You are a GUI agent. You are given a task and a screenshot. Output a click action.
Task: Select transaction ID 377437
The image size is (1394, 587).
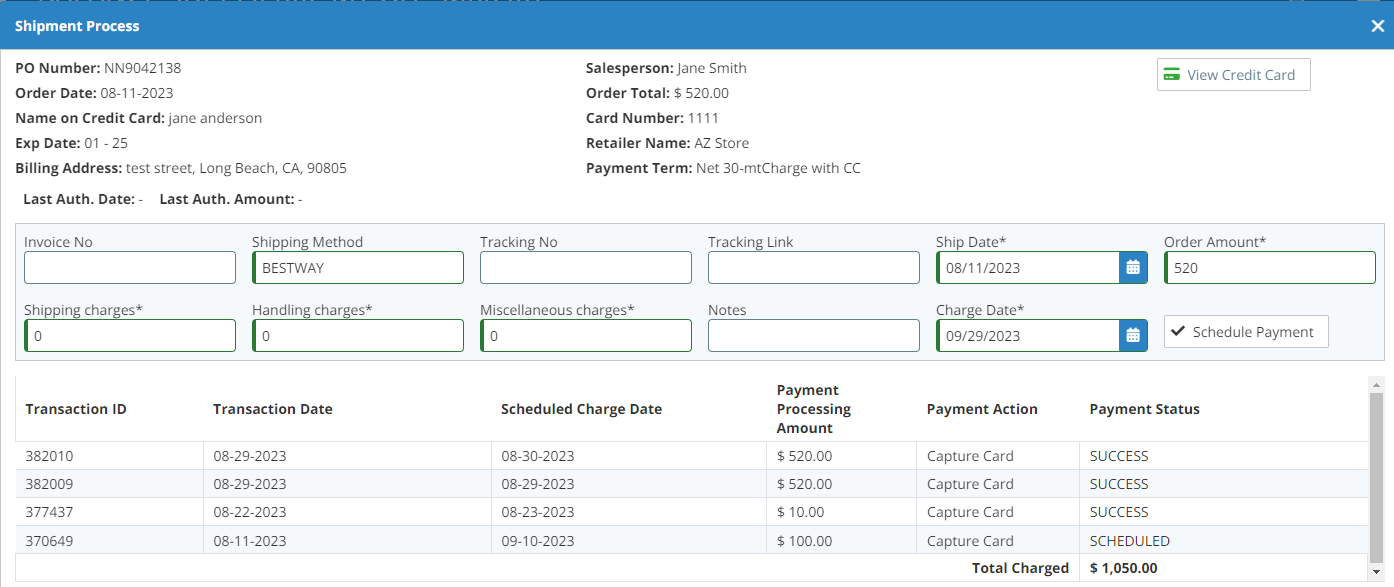[49, 512]
